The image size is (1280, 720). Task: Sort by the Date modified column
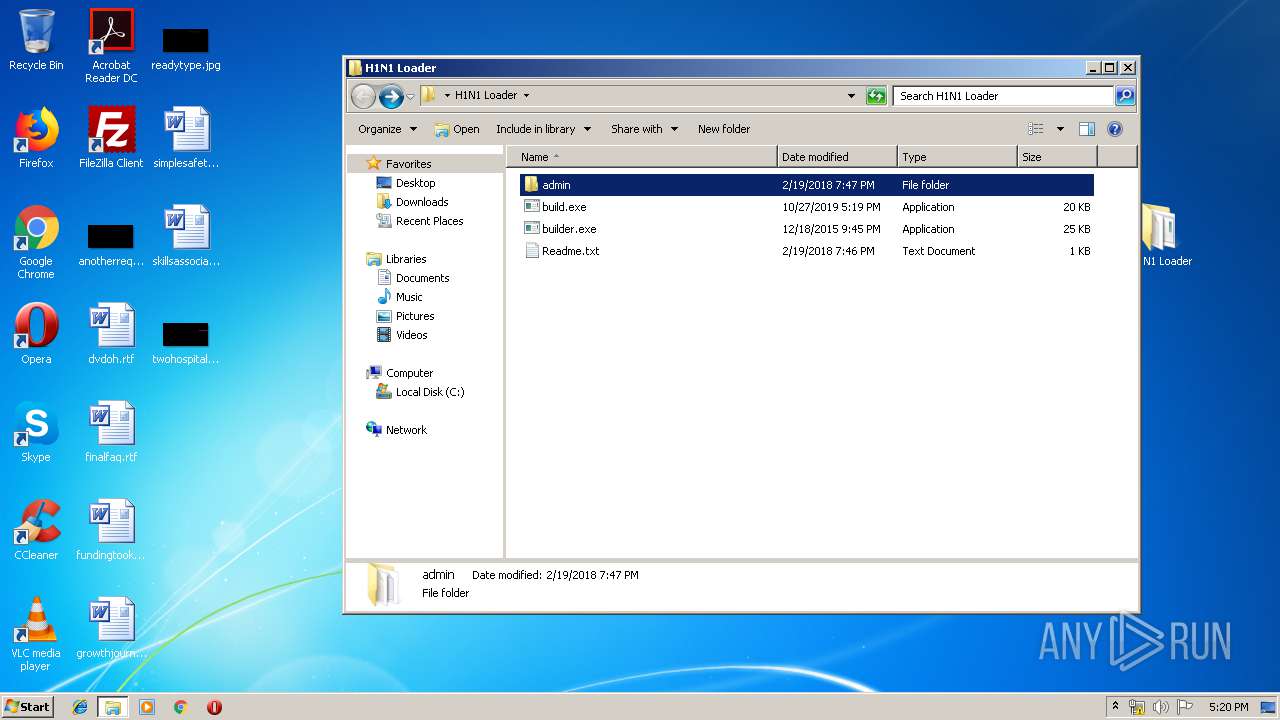(837, 157)
